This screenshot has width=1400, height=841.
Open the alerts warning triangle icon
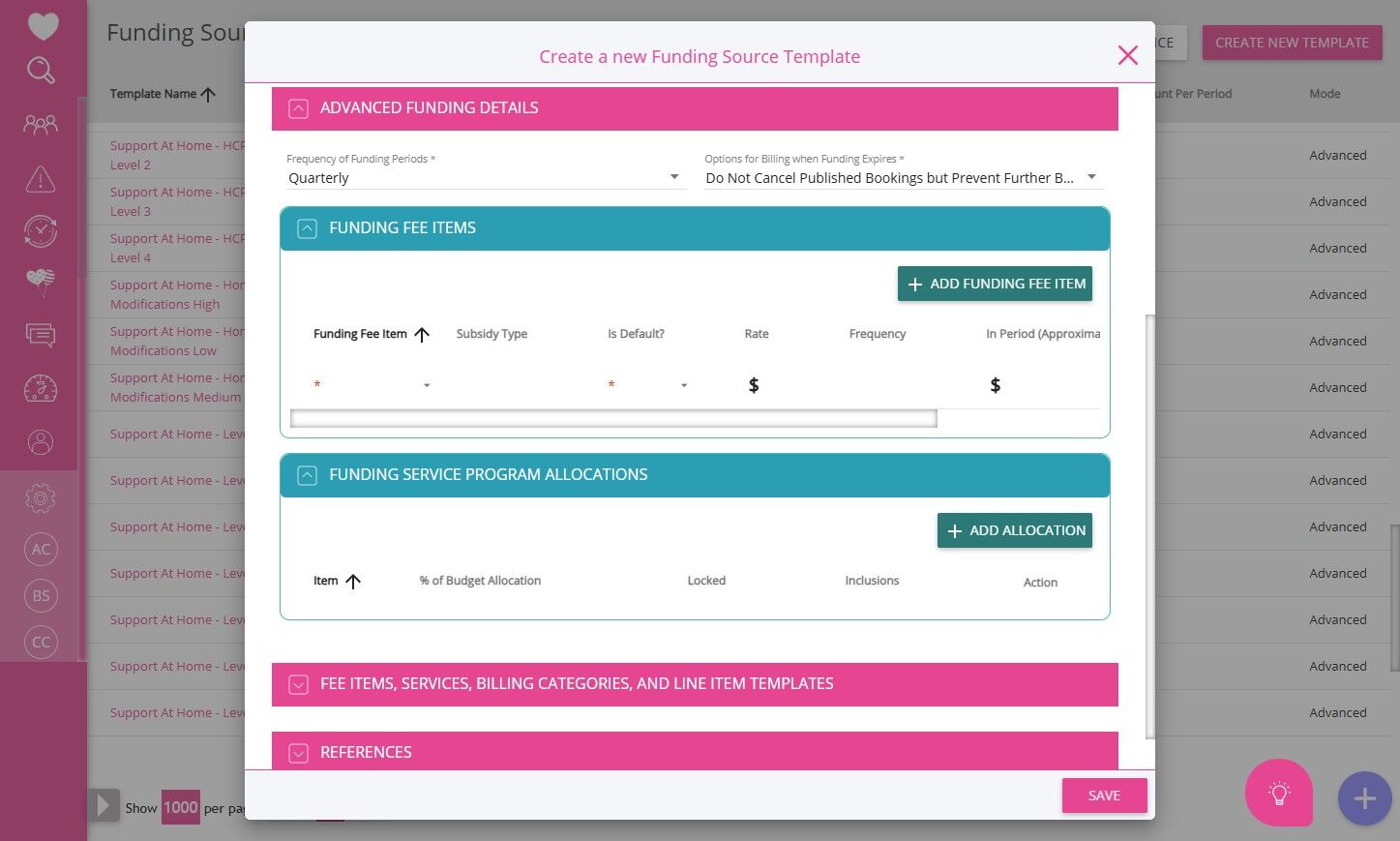41,178
